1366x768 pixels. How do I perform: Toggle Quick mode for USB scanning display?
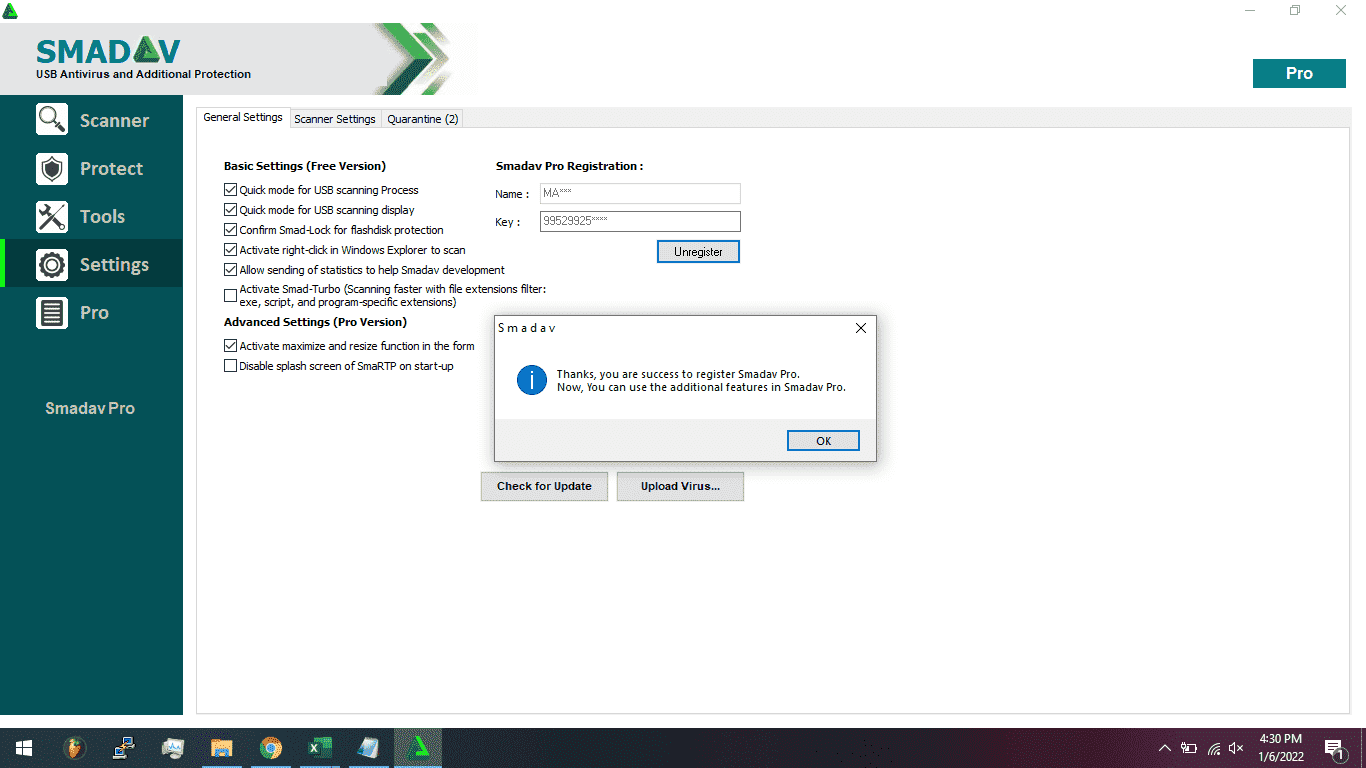click(231, 210)
